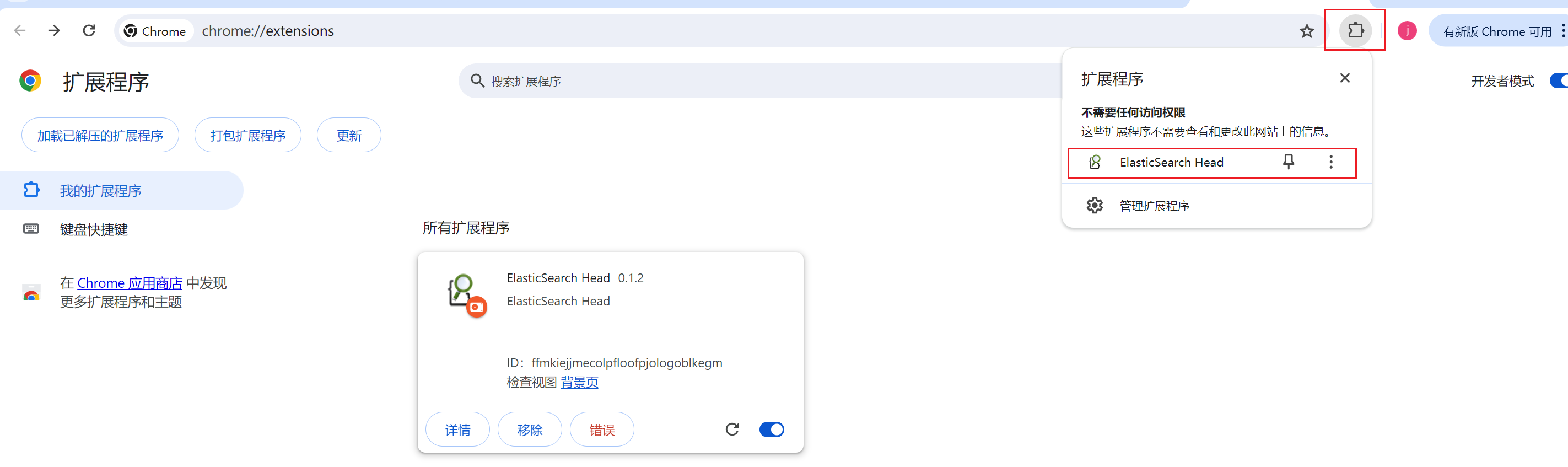Click the 详情 button on the ElasticSearch Head card

tap(457, 430)
